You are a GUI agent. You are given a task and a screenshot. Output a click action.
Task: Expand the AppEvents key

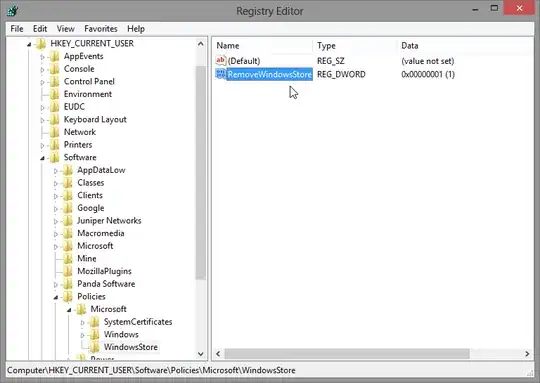click(42, 57)
